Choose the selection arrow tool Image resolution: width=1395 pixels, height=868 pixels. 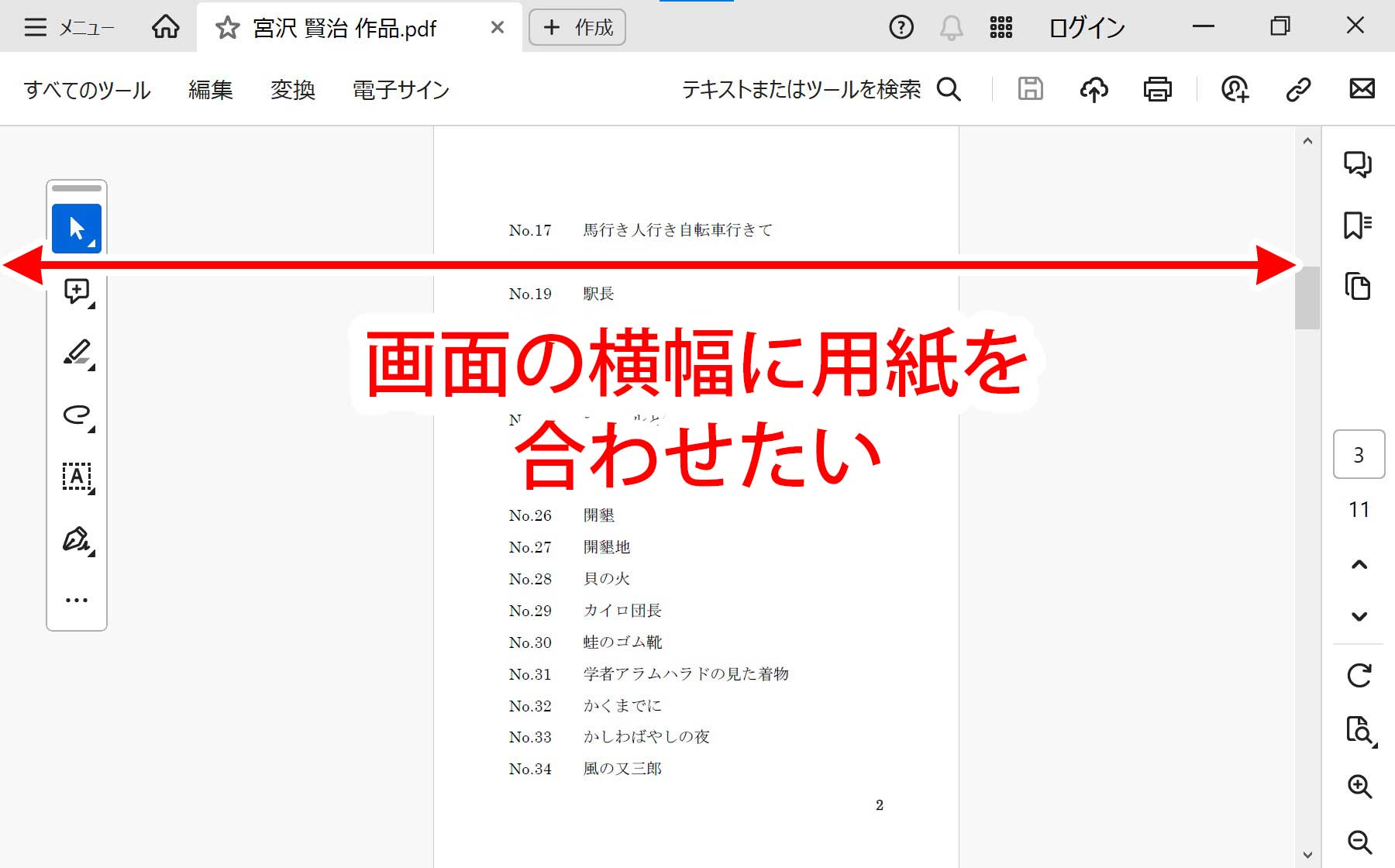[x=77, y=229]
